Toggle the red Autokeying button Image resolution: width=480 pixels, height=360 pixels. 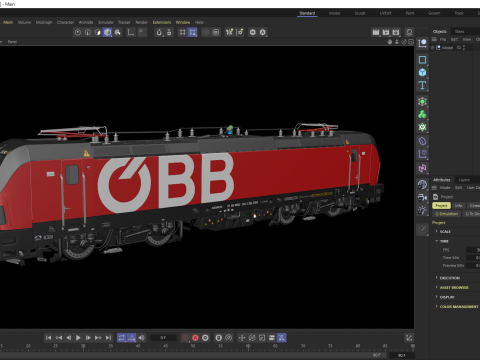195,338
